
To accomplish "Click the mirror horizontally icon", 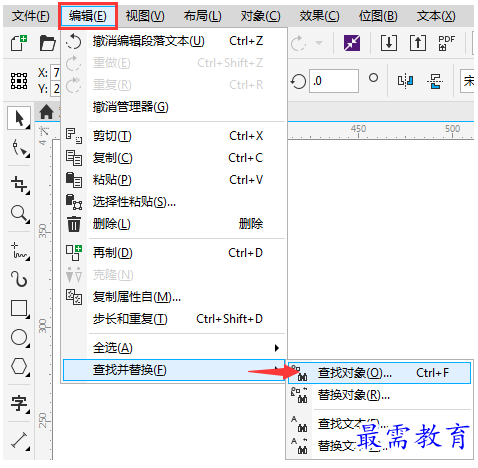I will pyautogui.click(x=406, y=81).
